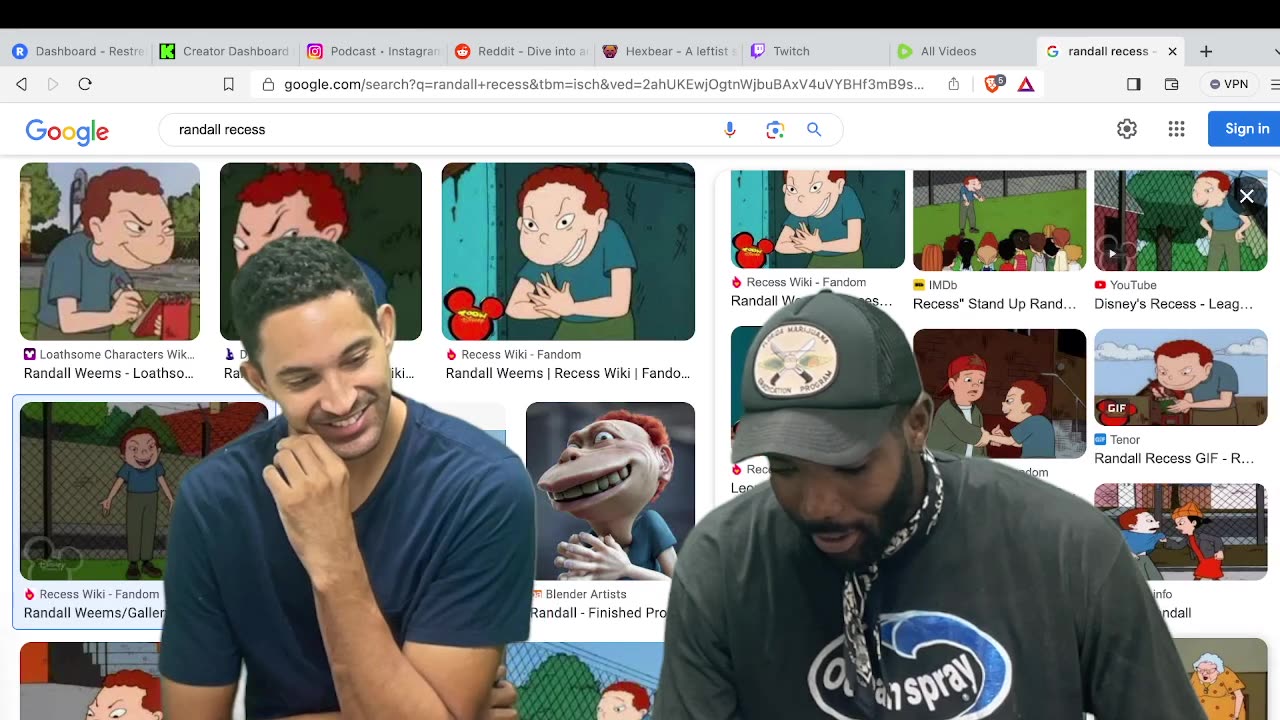1280x720 pixels.
Task: Open Brave Shields lion icon
Action: tap(993, 84)
